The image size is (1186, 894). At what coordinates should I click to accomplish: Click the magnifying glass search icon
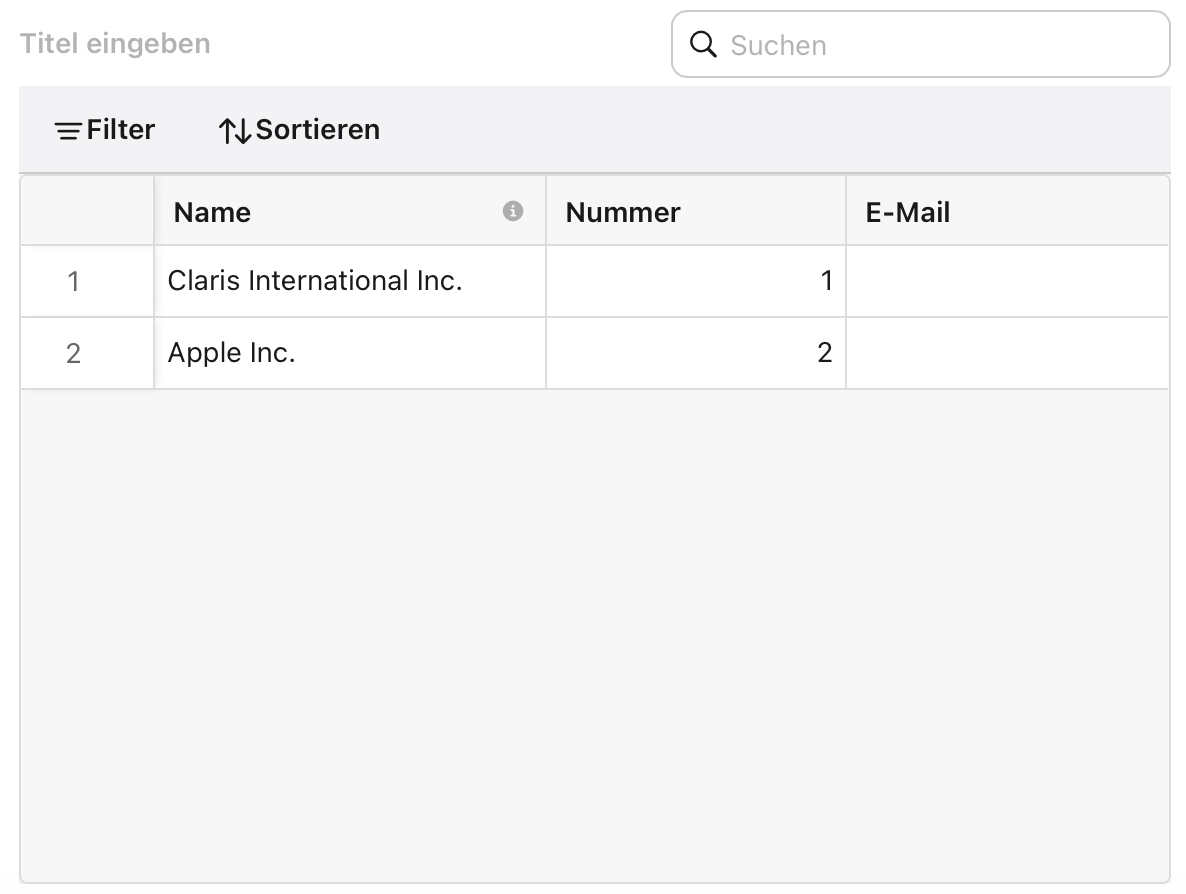(x=704, y=45)
